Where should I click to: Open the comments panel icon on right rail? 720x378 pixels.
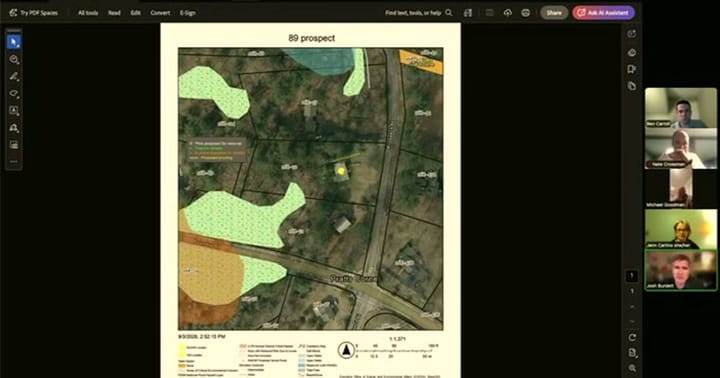pos(632,52)
